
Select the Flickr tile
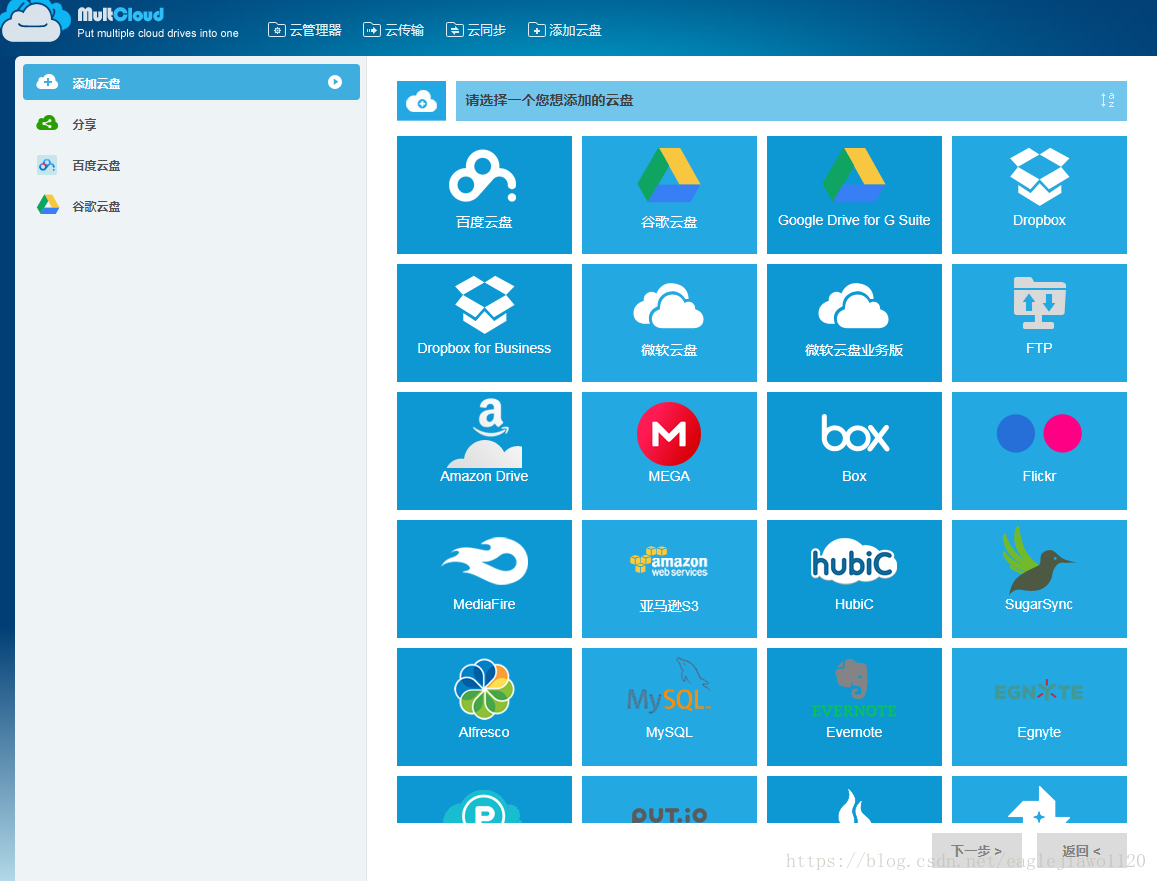click(x=1039, y=451)
